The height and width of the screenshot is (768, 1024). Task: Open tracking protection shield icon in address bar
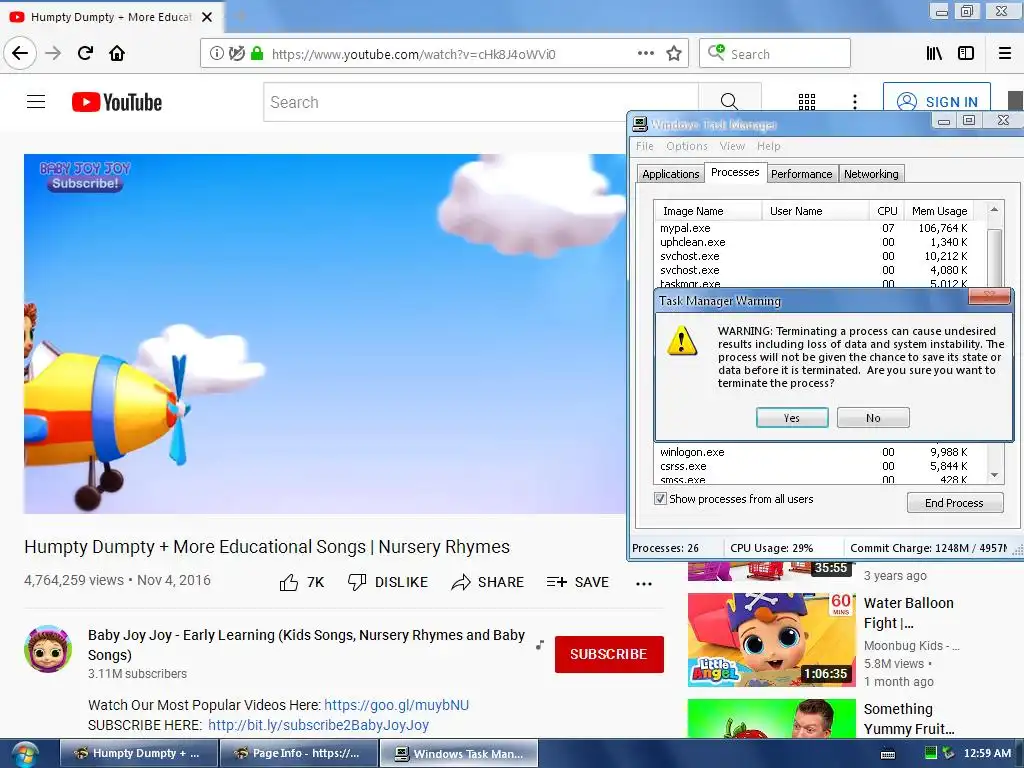(x=237, y=54)
